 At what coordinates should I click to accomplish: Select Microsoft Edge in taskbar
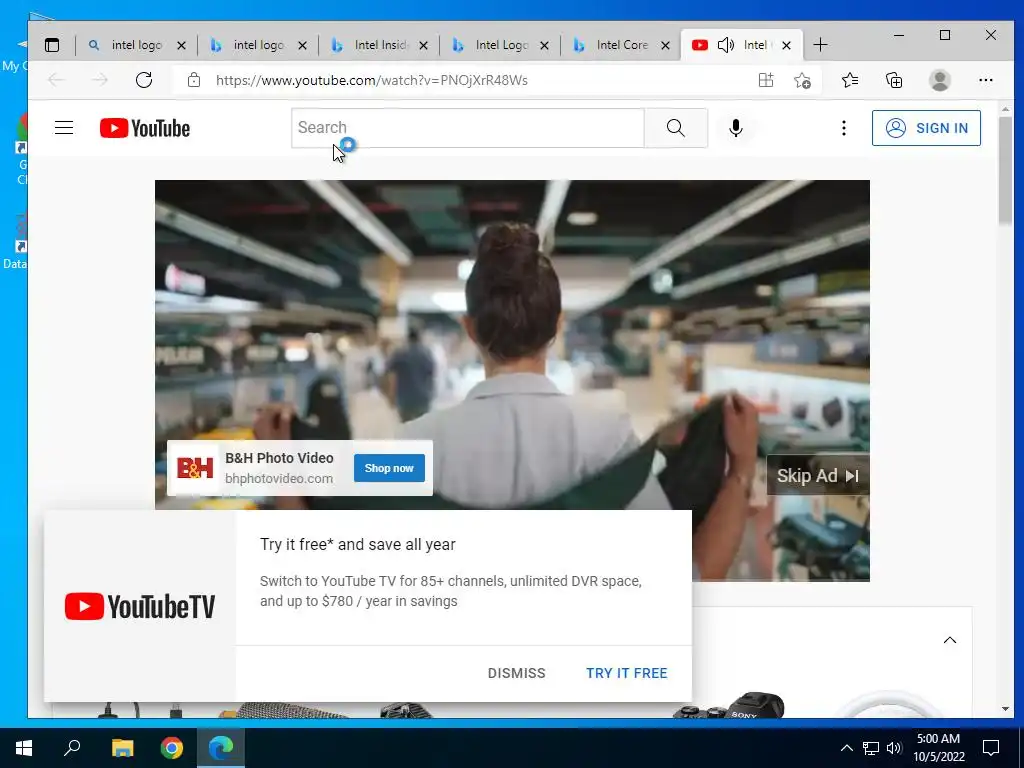click(221, 748)
